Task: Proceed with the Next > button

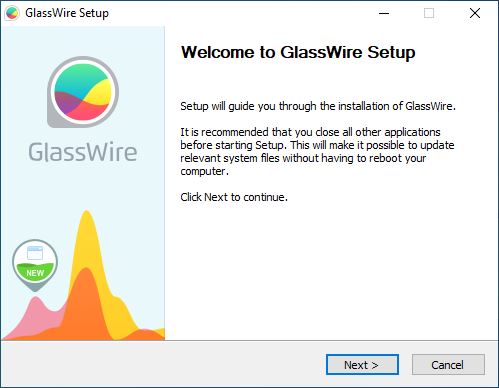Action: [x=362, y=365]
